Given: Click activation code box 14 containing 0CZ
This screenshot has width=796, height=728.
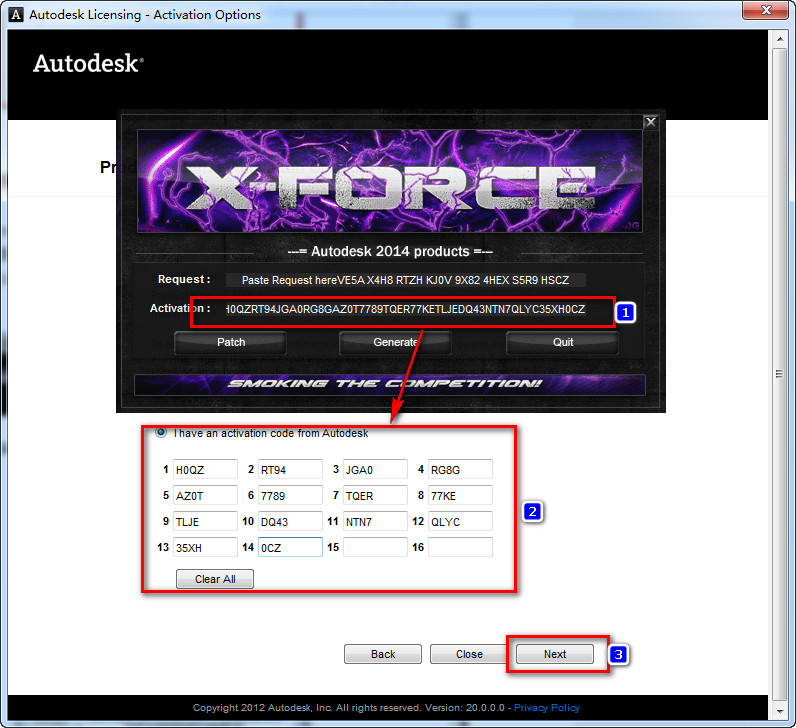Looking at the screenshot, I should (290, 547).
